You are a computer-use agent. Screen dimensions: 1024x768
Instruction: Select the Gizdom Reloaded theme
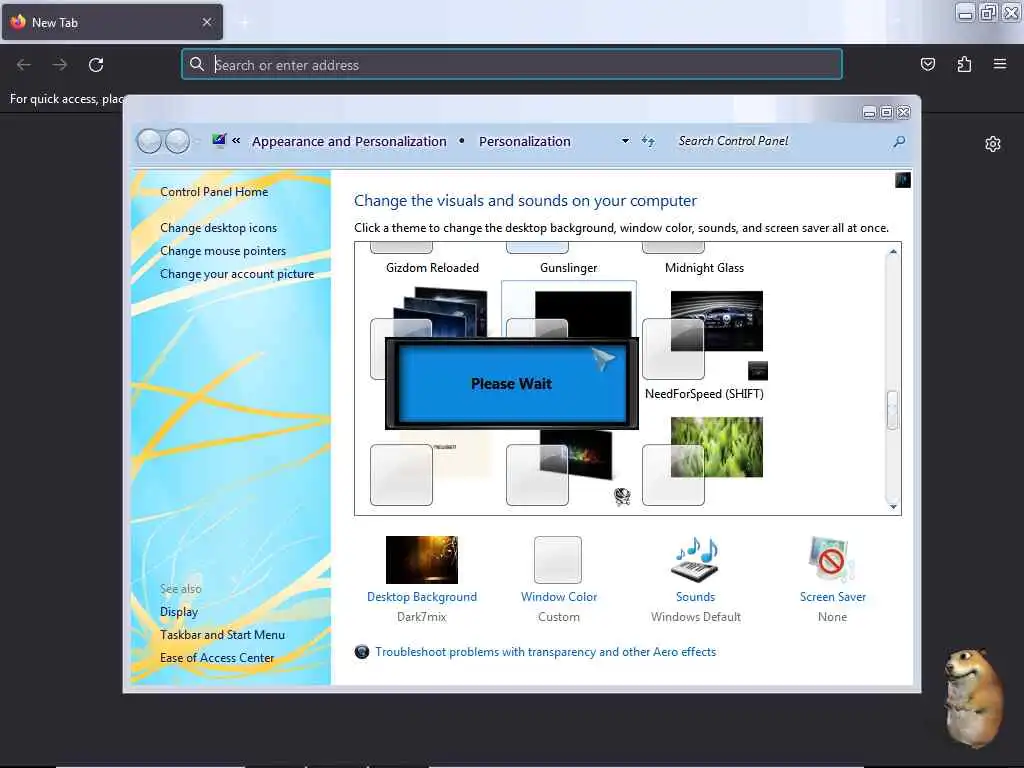(x=432, y=268)
